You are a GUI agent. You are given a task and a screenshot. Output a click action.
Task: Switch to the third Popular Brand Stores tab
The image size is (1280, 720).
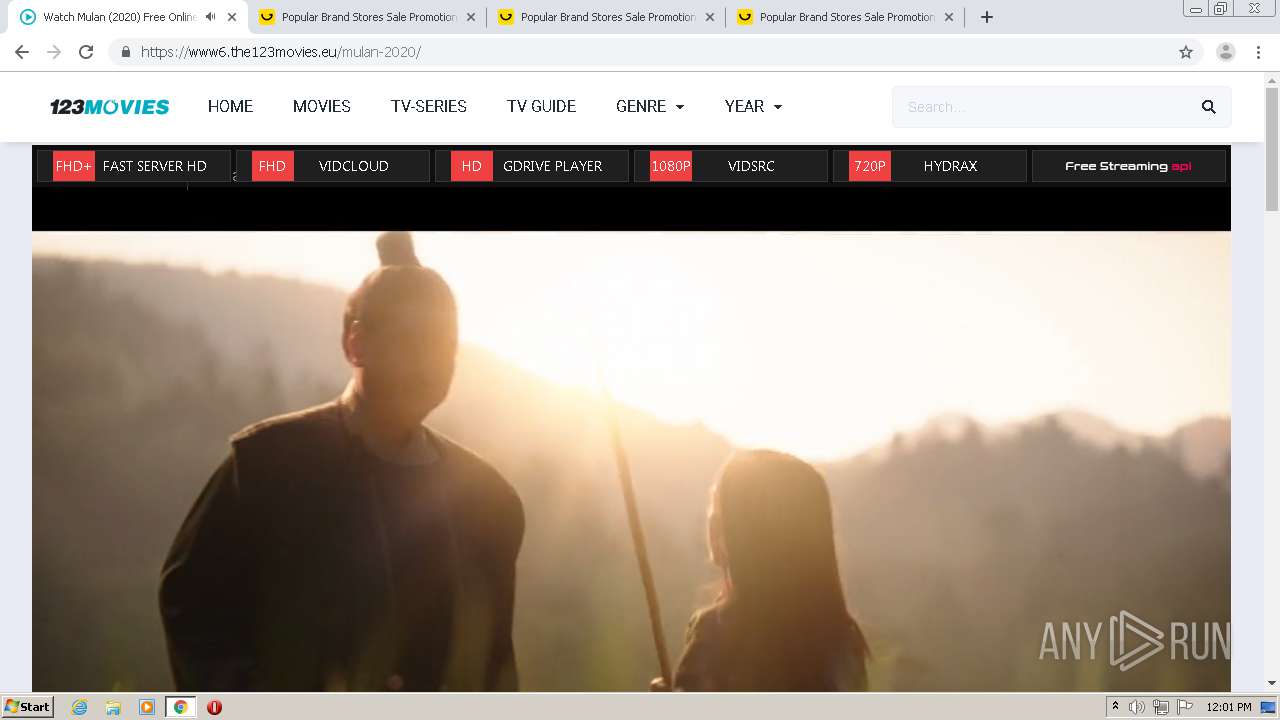click(x=845, y=17)
